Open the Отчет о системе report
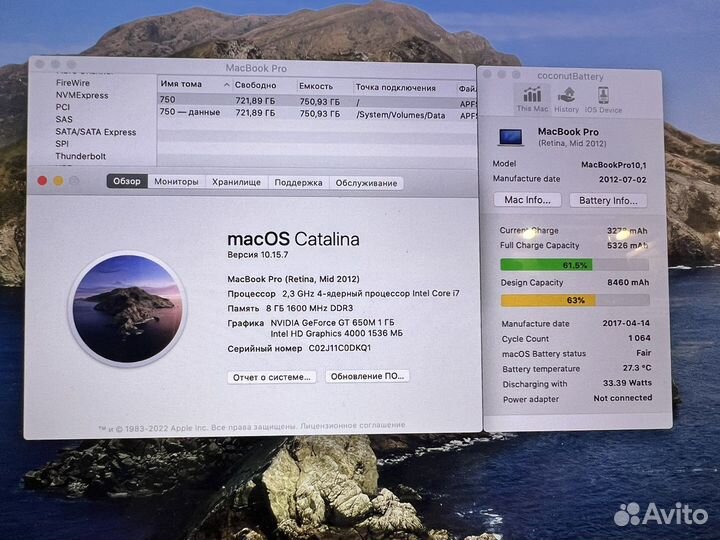 tap(271, 377)
